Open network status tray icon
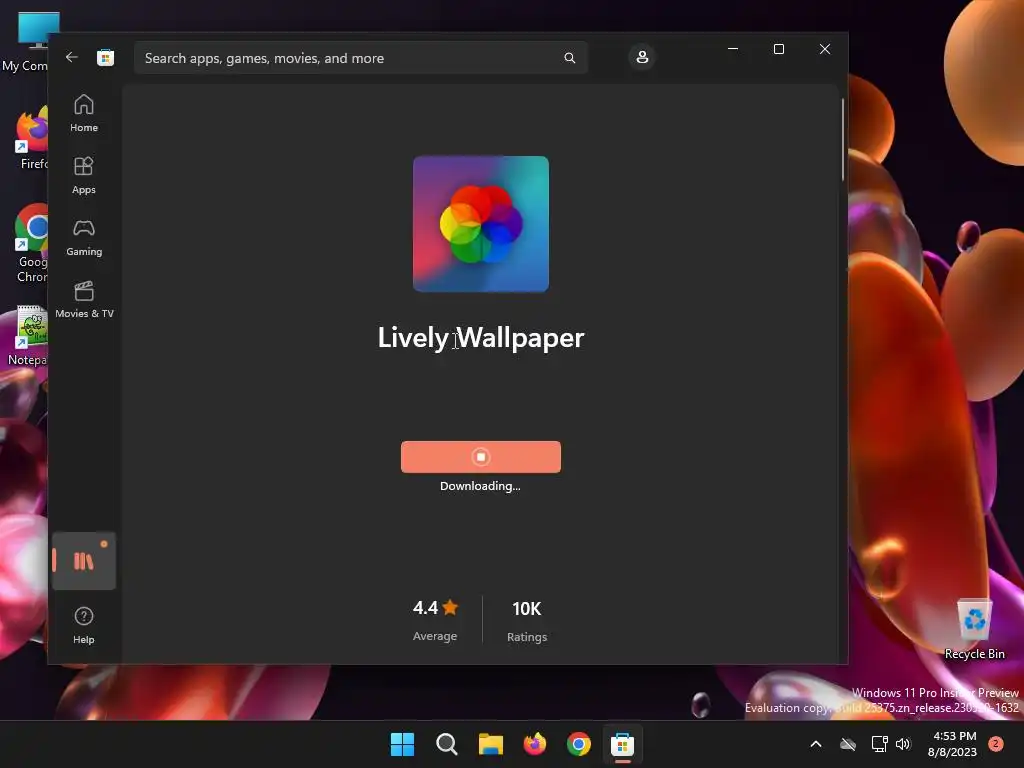 click(x=880, y=744)
